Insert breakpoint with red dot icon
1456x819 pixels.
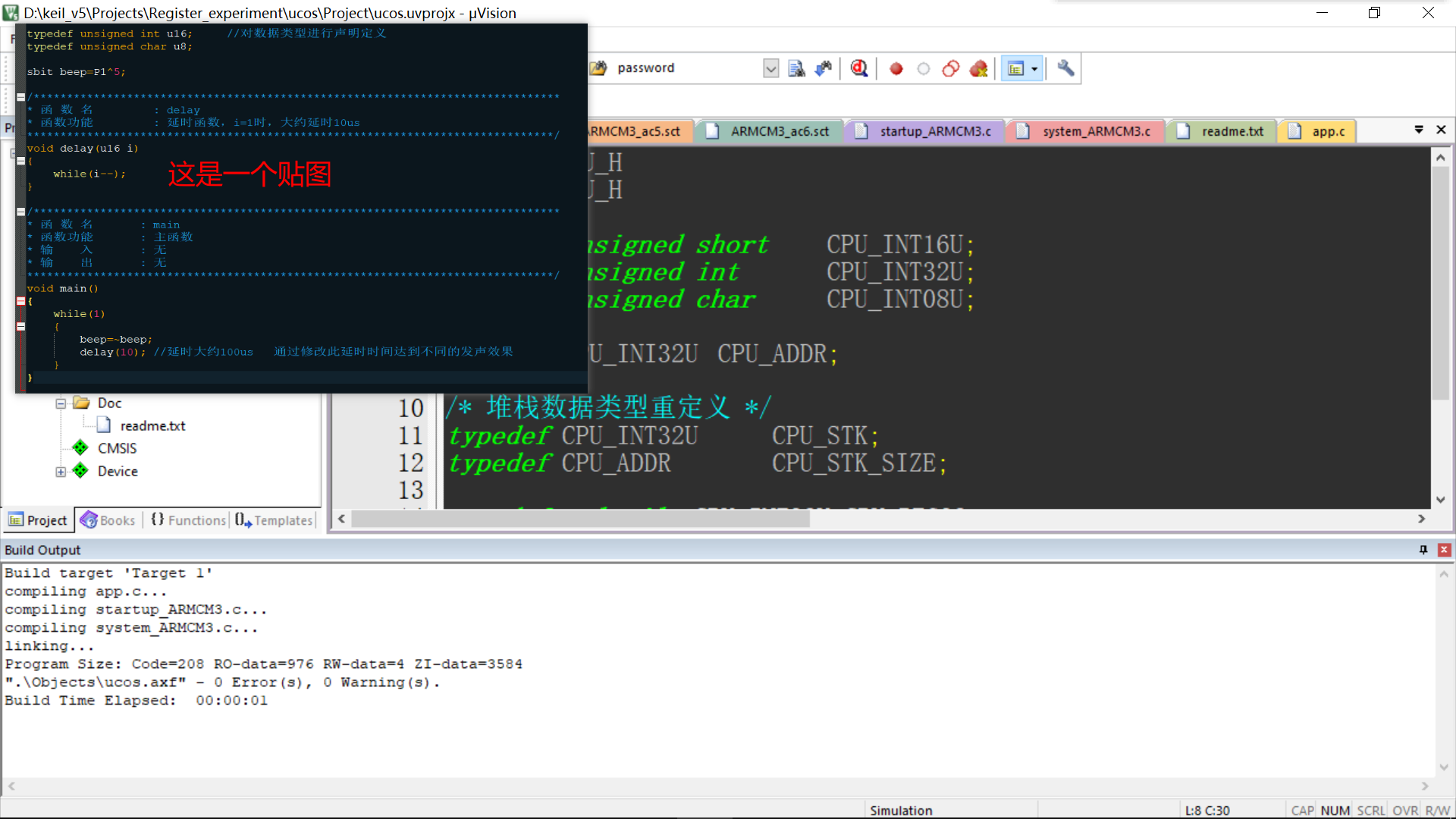[x=896, y=68]
